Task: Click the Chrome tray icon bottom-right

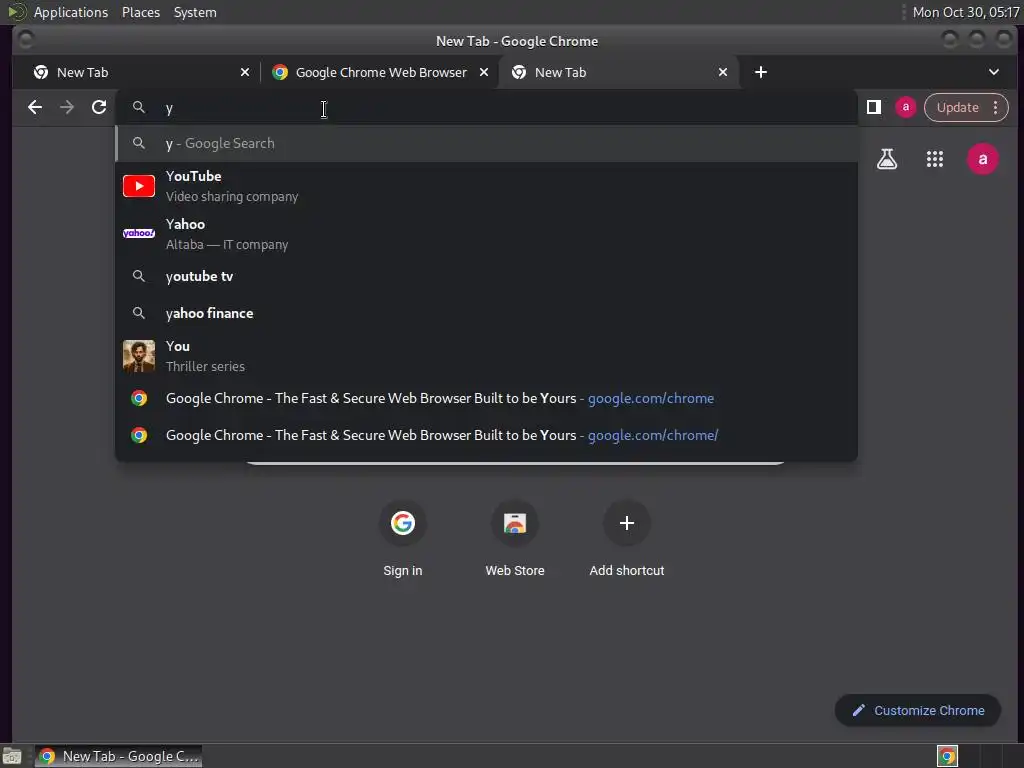Action: click(x=947, y=756)
